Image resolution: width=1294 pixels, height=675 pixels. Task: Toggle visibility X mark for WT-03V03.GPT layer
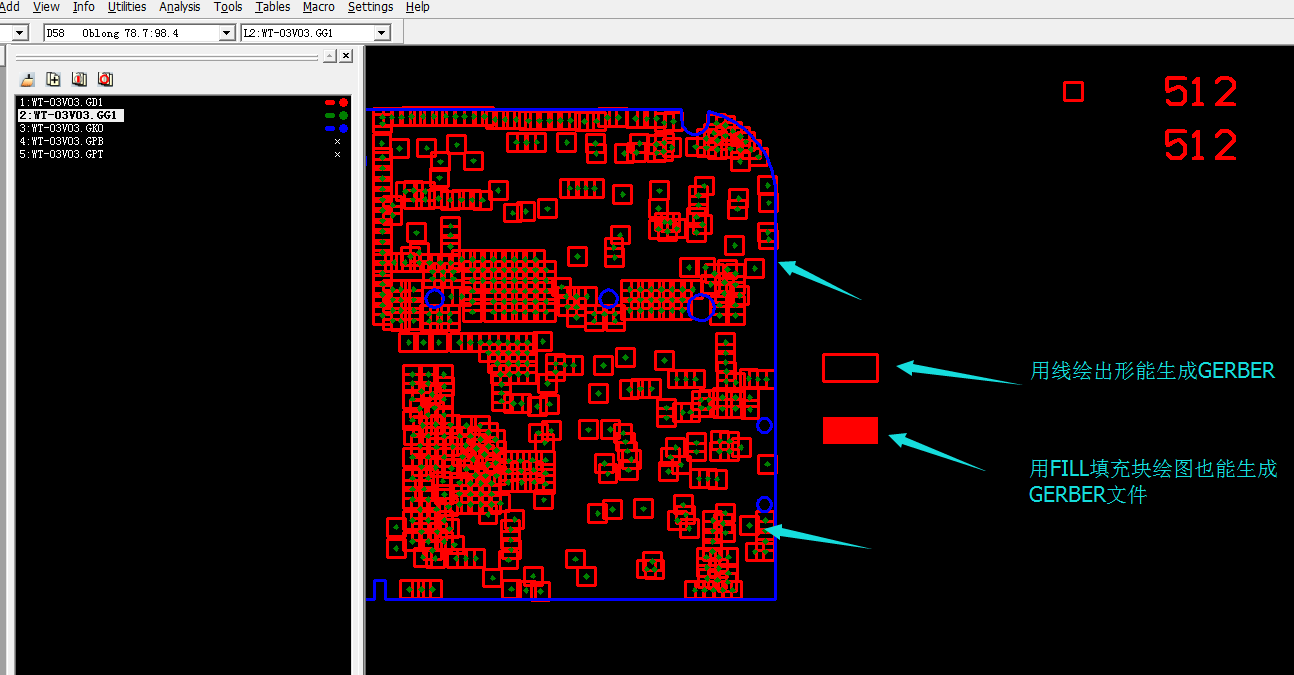click(337, 155)
